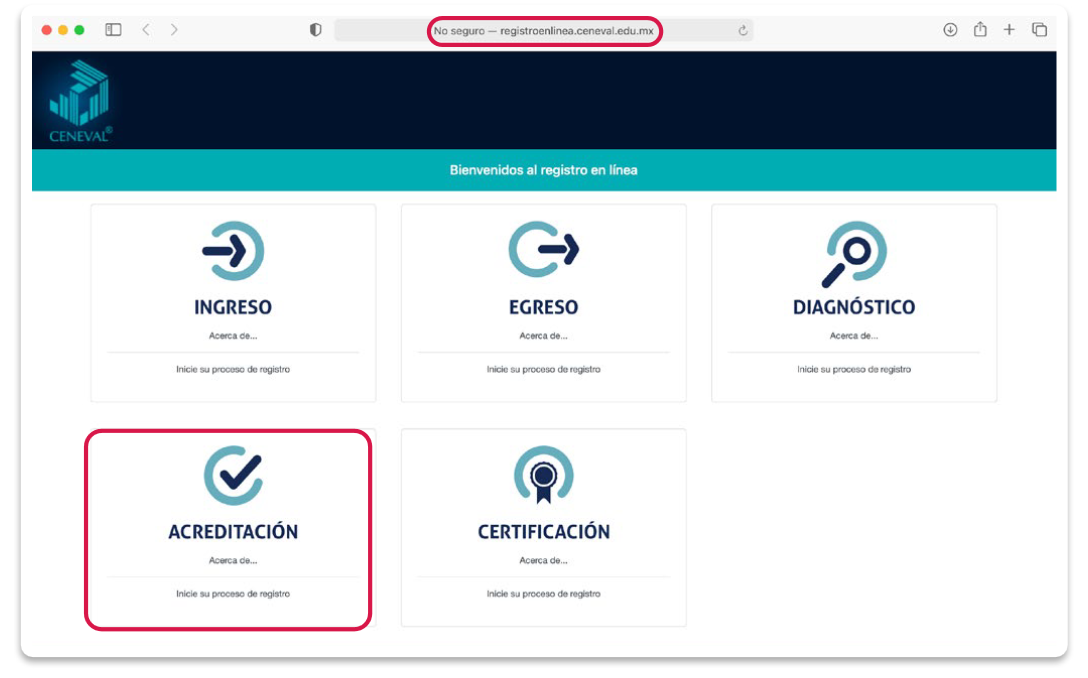Go forward using the forward arrow
Viewport: 1088px width, 678px height.
174,30
